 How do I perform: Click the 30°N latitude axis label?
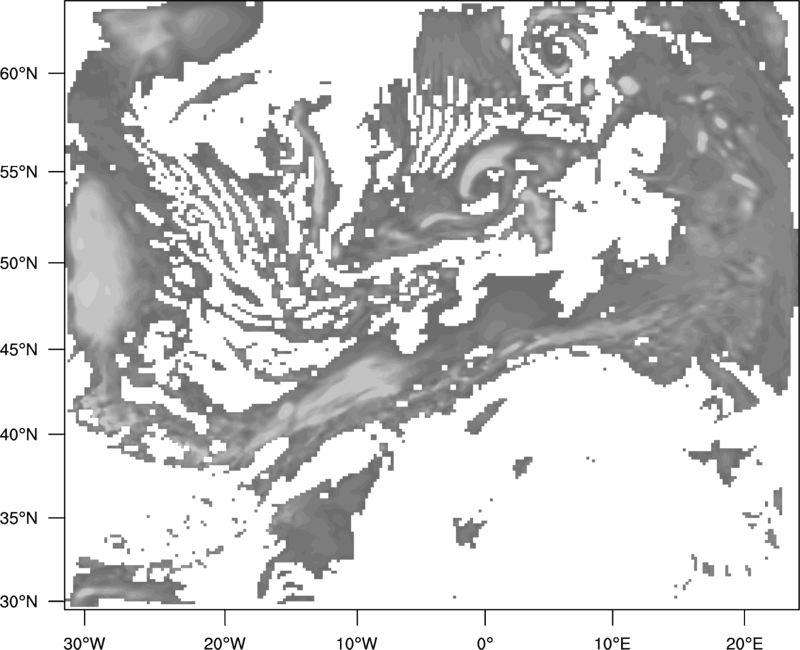tap(19, 602)
